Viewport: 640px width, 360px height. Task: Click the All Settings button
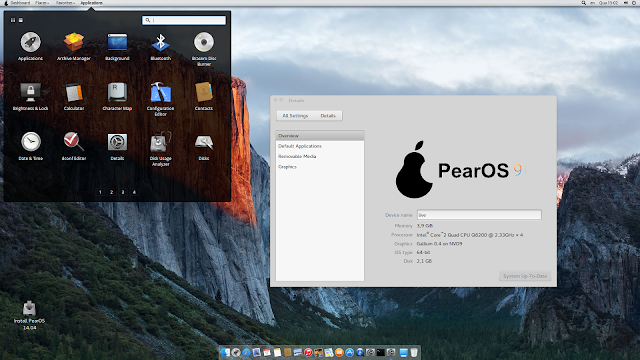295,116
